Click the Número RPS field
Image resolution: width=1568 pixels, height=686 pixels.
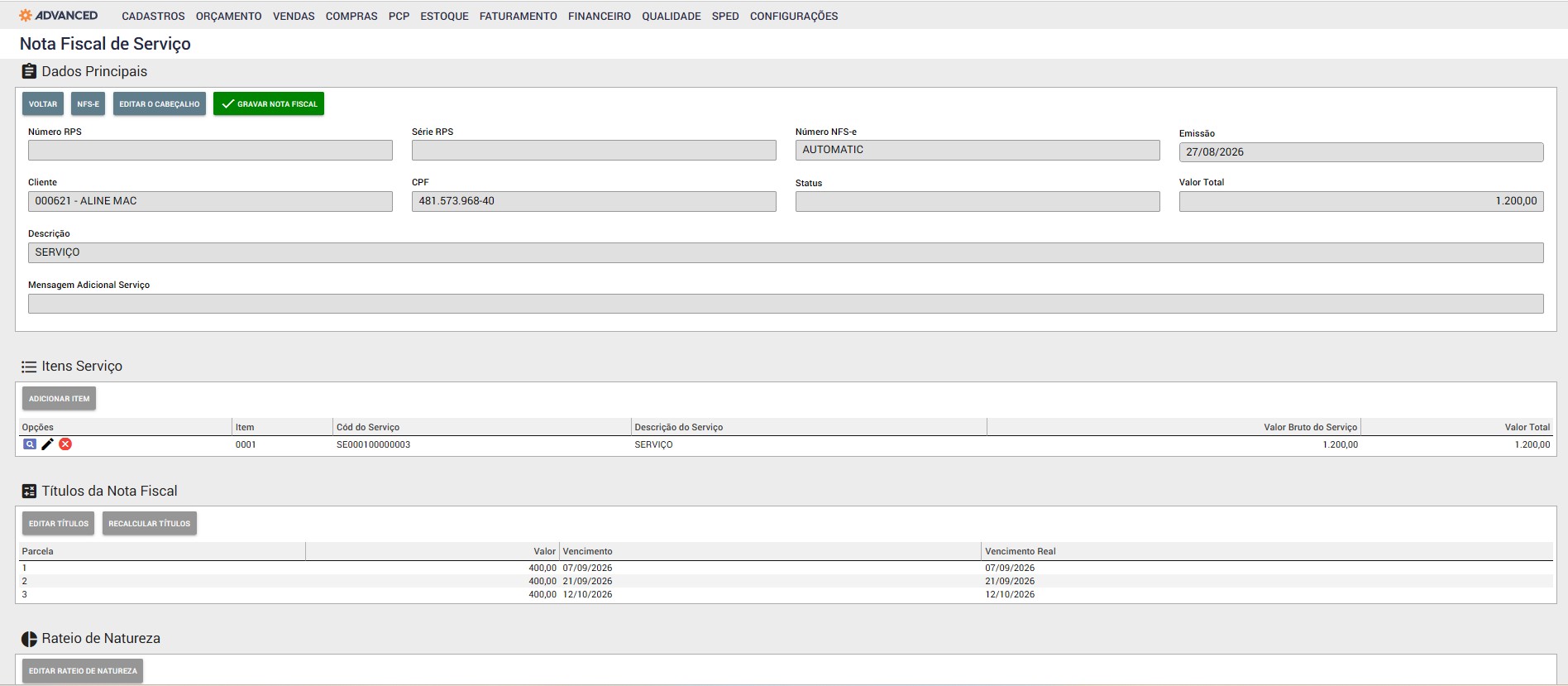210,150
